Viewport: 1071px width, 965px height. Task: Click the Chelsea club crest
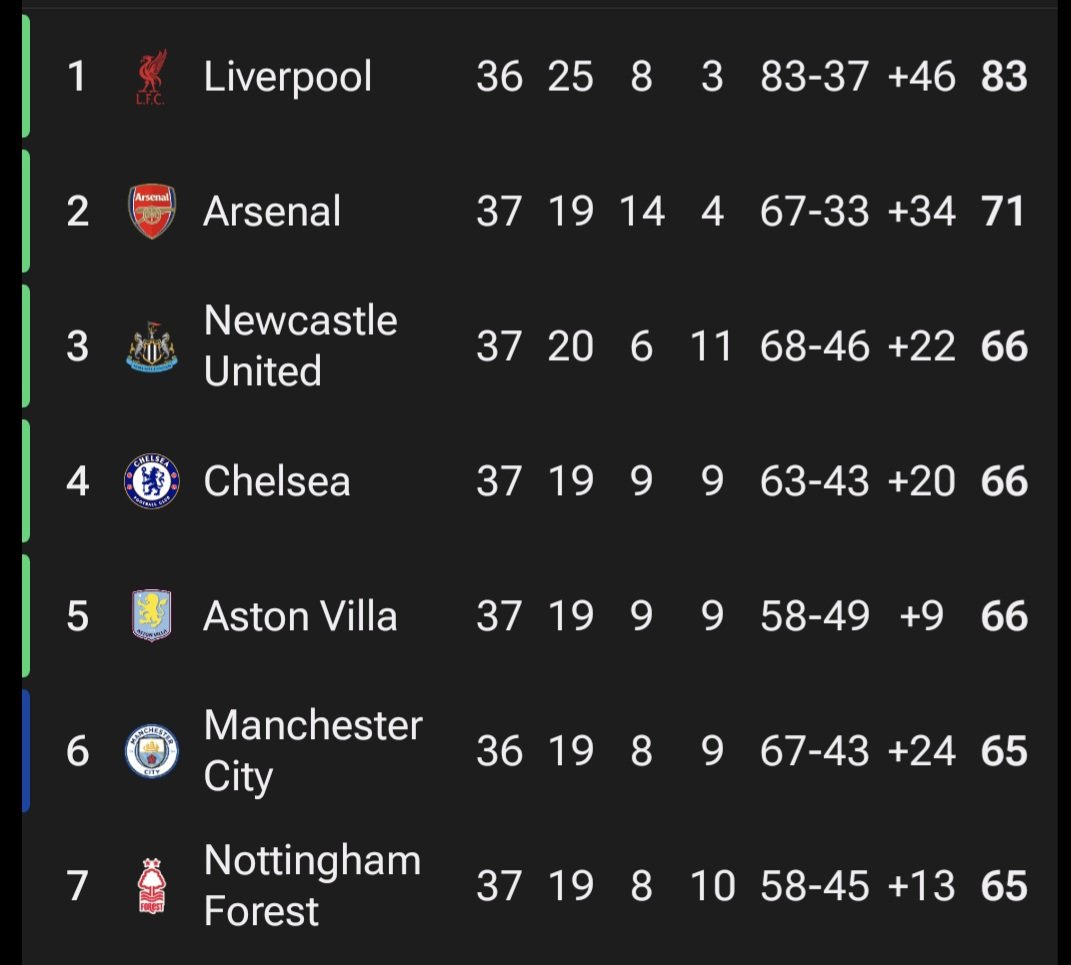click(x=152, y=481)
